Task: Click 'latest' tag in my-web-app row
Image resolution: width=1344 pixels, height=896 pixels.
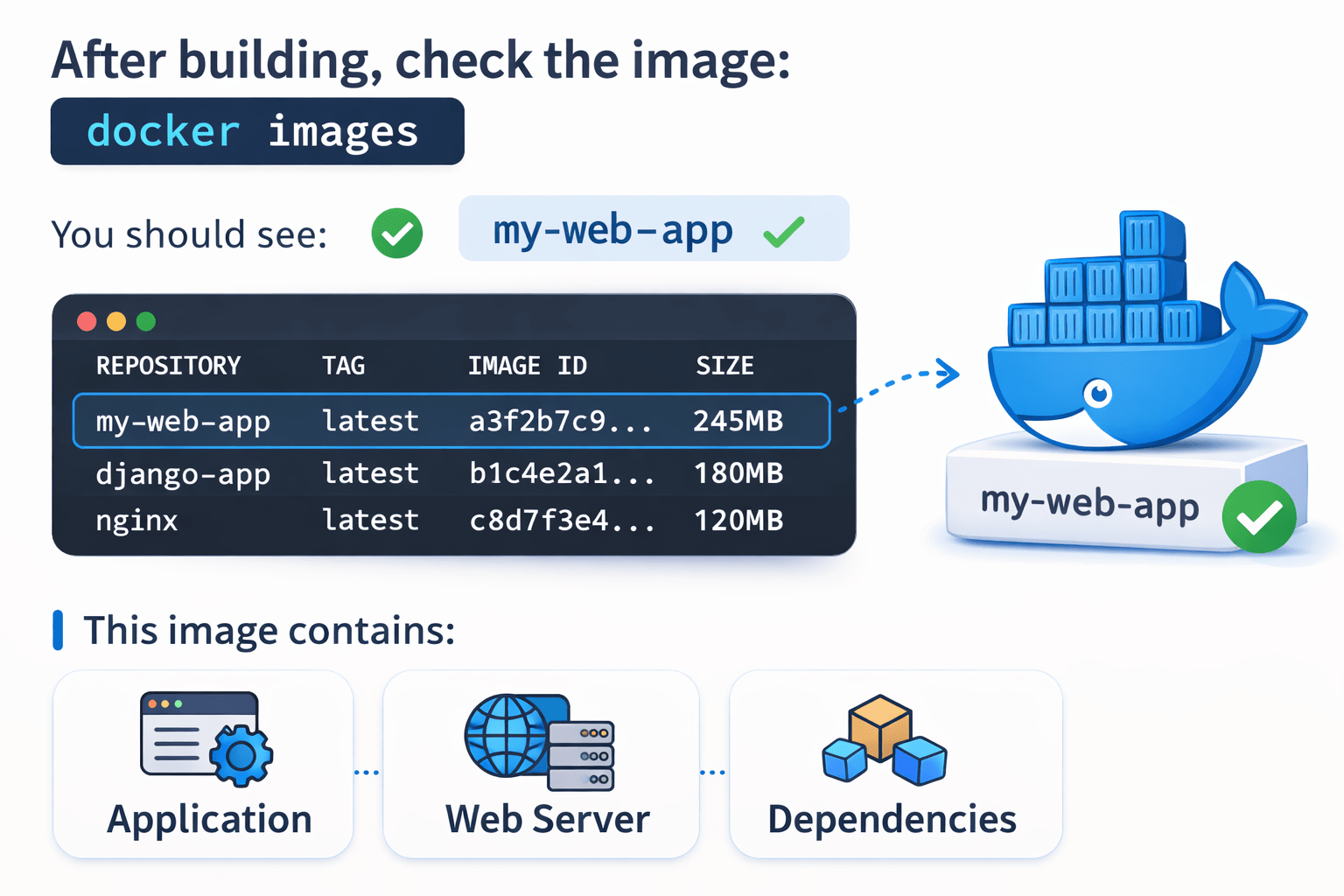Action: (x=371, y=422)
